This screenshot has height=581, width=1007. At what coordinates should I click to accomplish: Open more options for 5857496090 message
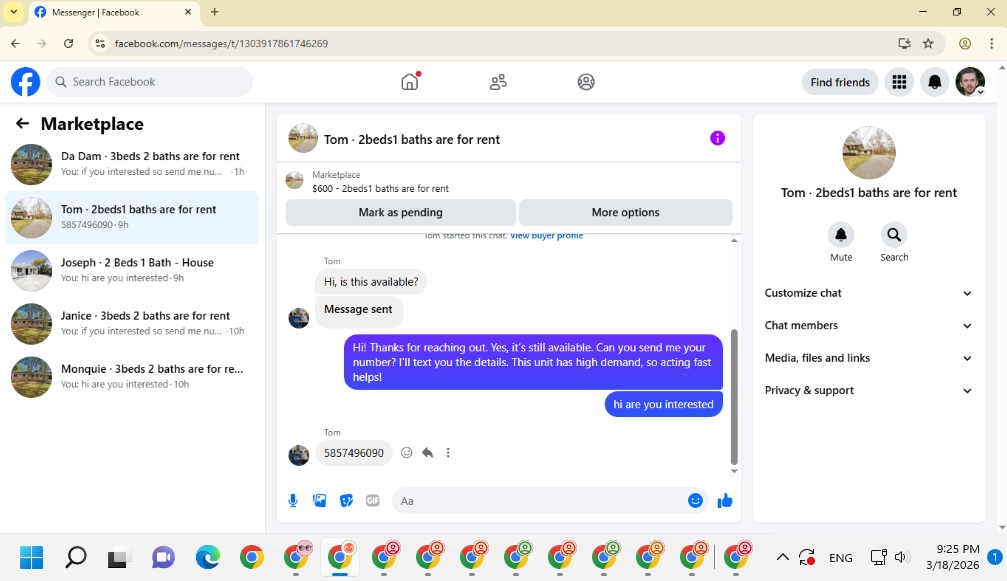[448, 453]
